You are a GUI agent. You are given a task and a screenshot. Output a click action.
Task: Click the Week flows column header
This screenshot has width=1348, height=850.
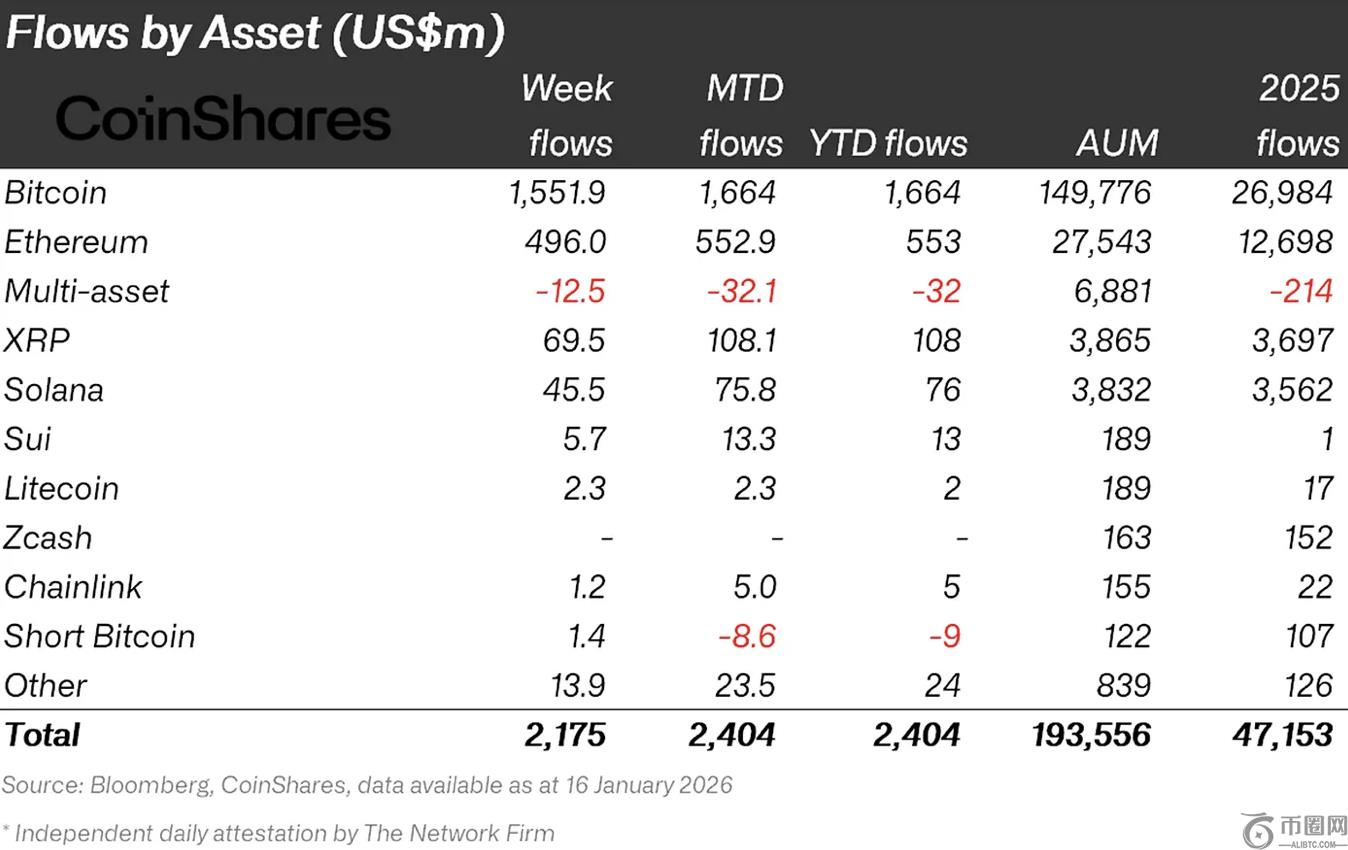568,115
